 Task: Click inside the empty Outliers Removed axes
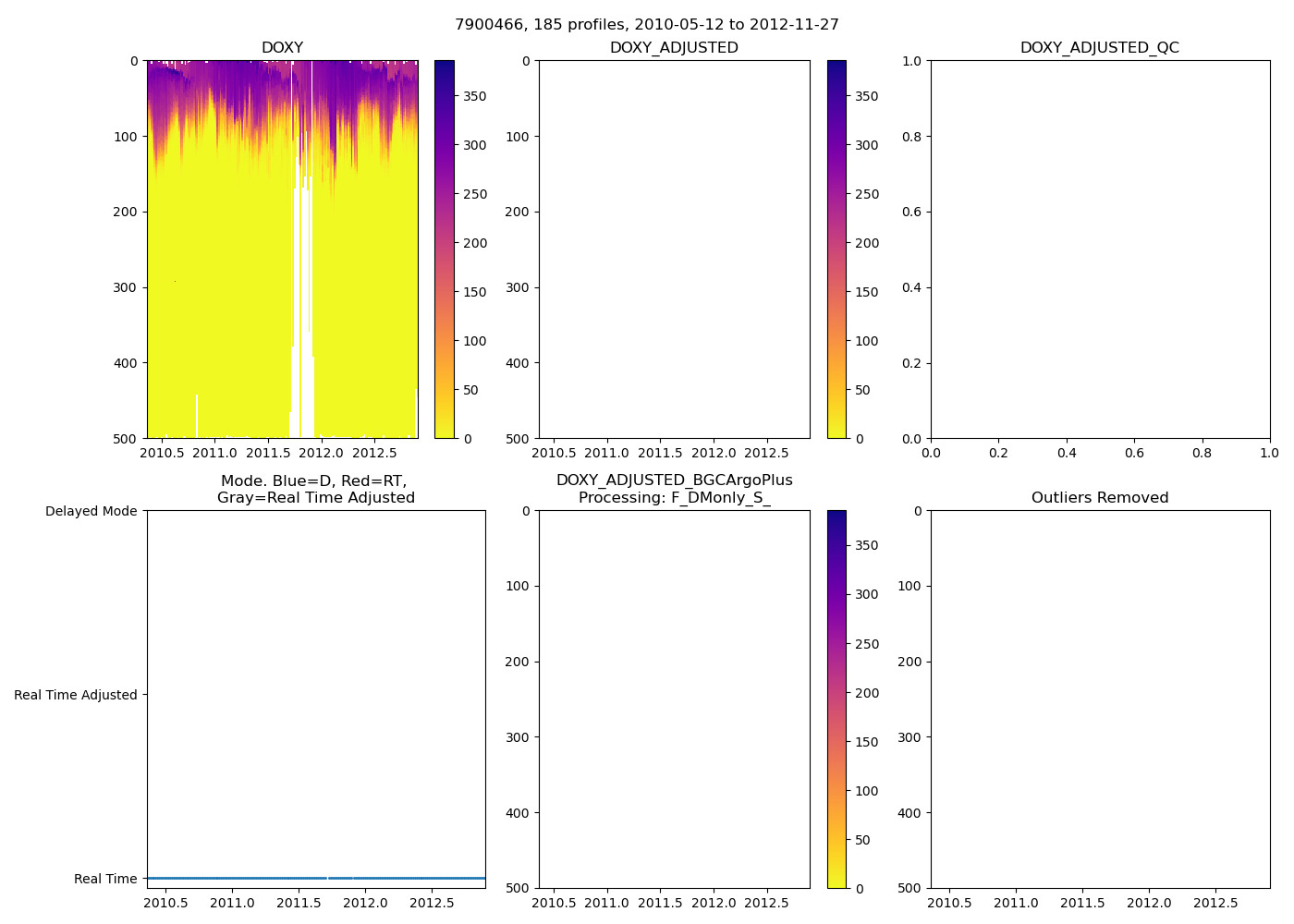(x=1099, y=699)
